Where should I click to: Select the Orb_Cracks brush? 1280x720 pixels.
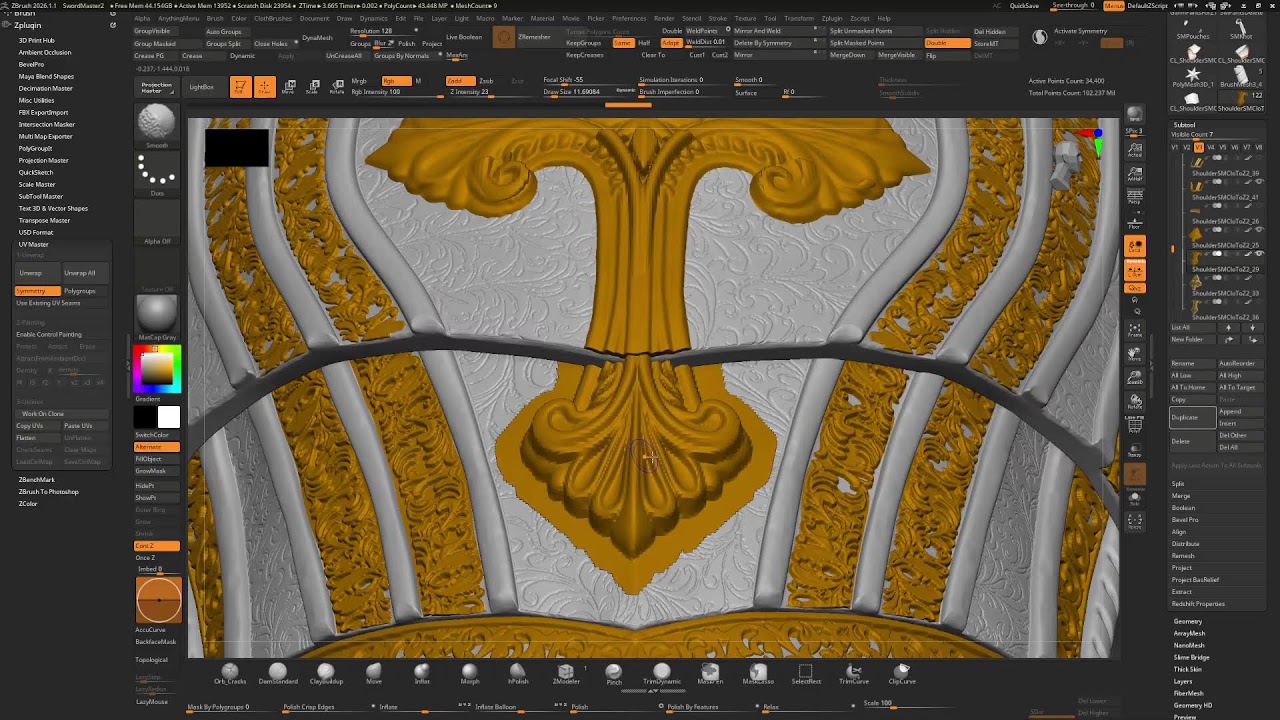pyautogui.click(x=230, y=673)
